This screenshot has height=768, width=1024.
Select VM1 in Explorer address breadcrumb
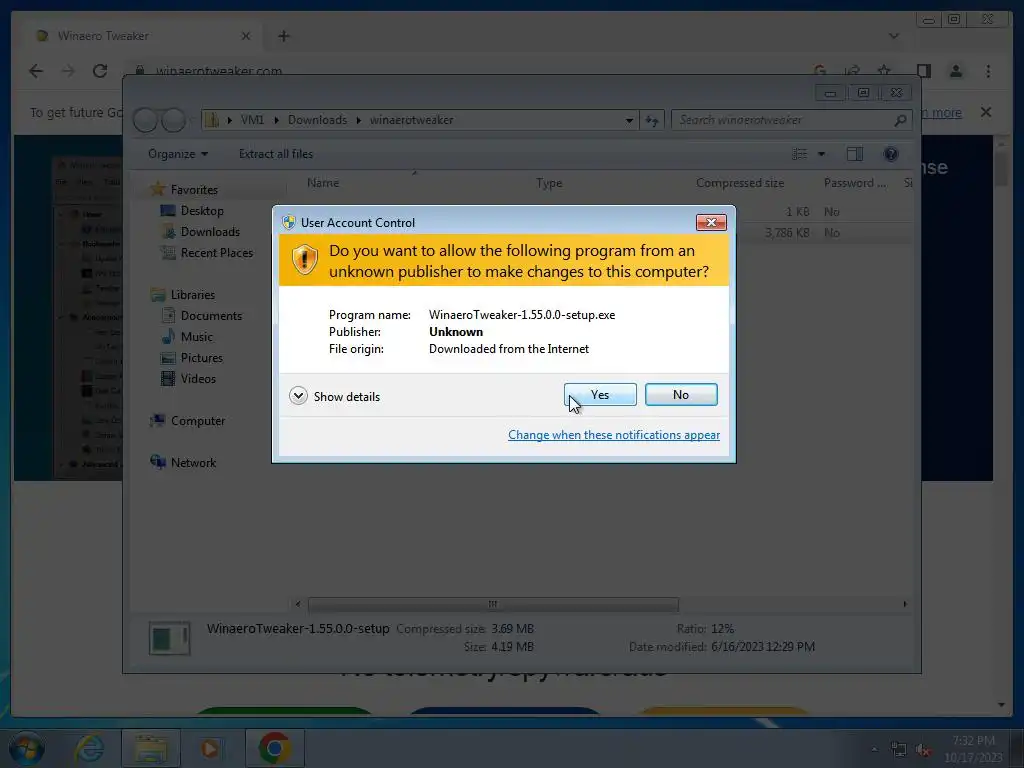[252, 120]
